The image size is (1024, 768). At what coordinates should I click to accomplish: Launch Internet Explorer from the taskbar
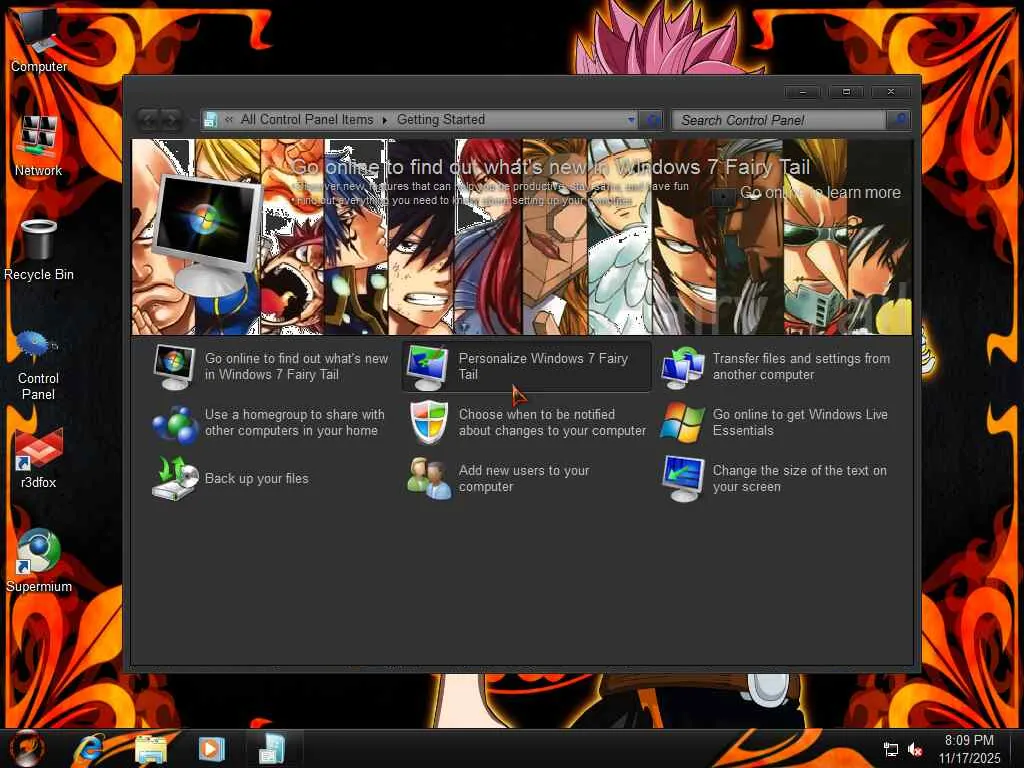pos(89,749)
